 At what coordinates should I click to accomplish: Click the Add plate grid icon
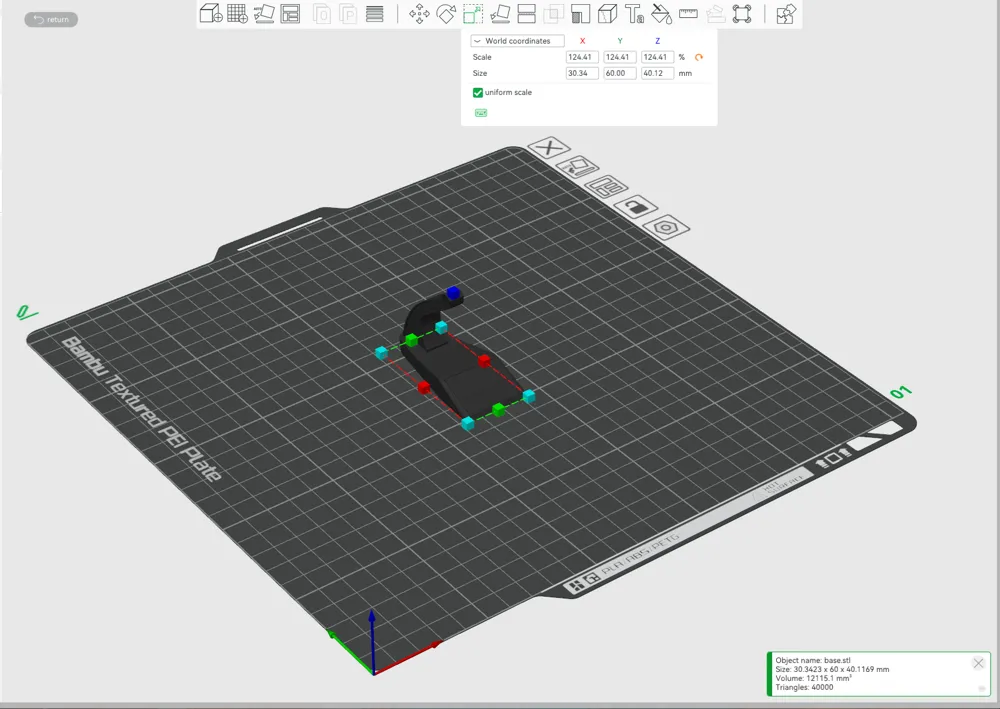click(237, 13)
